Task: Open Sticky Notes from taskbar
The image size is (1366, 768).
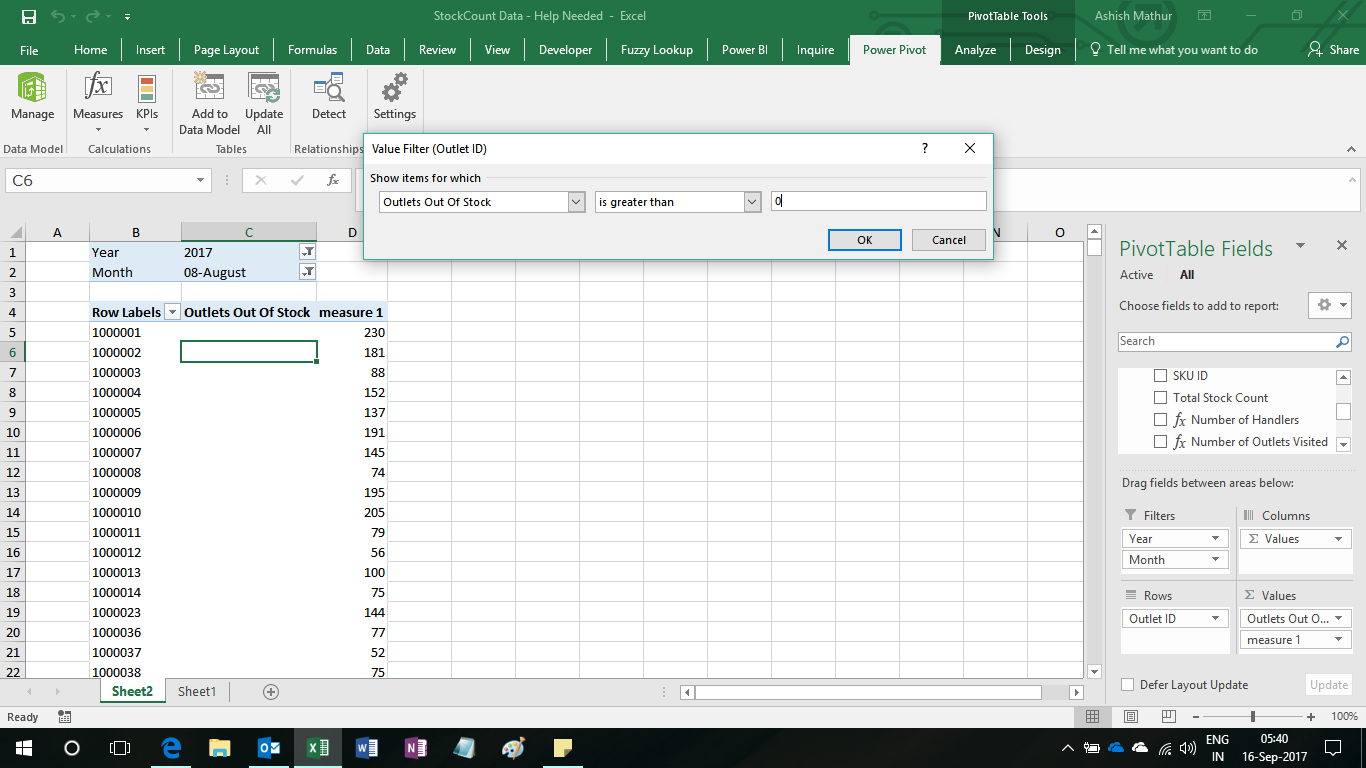Action: [x=562, y=748]
